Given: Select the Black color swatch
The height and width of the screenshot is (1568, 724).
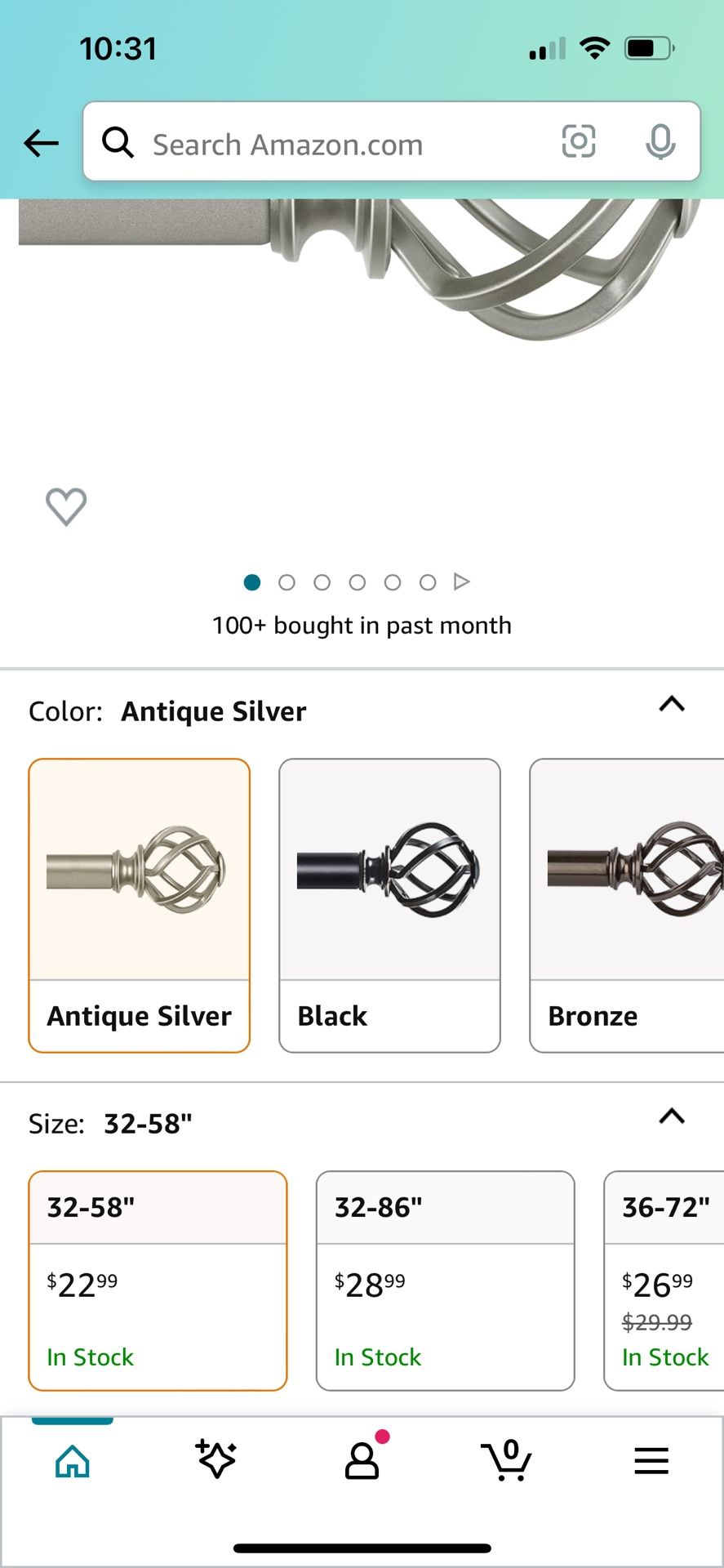Looking at the screenshot, I should pyautogui.click(x=389, y=905).
